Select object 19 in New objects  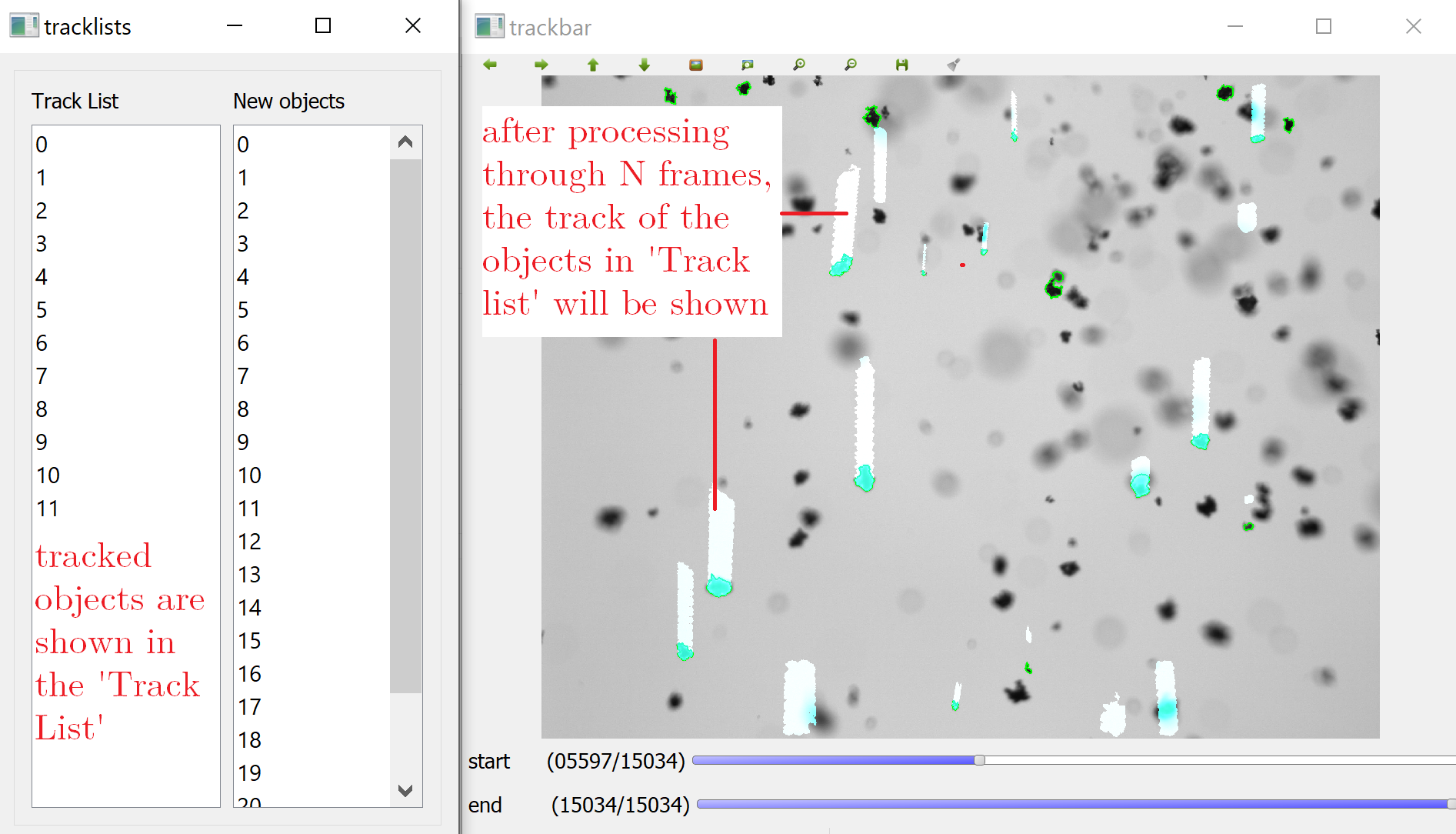[x=312, y=772]
